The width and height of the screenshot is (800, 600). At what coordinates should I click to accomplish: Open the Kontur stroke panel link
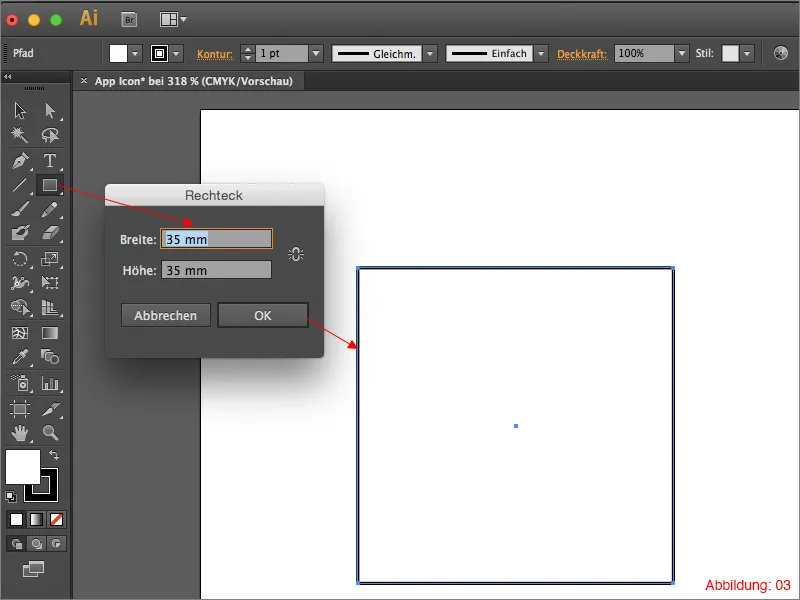tap(215, 54)
